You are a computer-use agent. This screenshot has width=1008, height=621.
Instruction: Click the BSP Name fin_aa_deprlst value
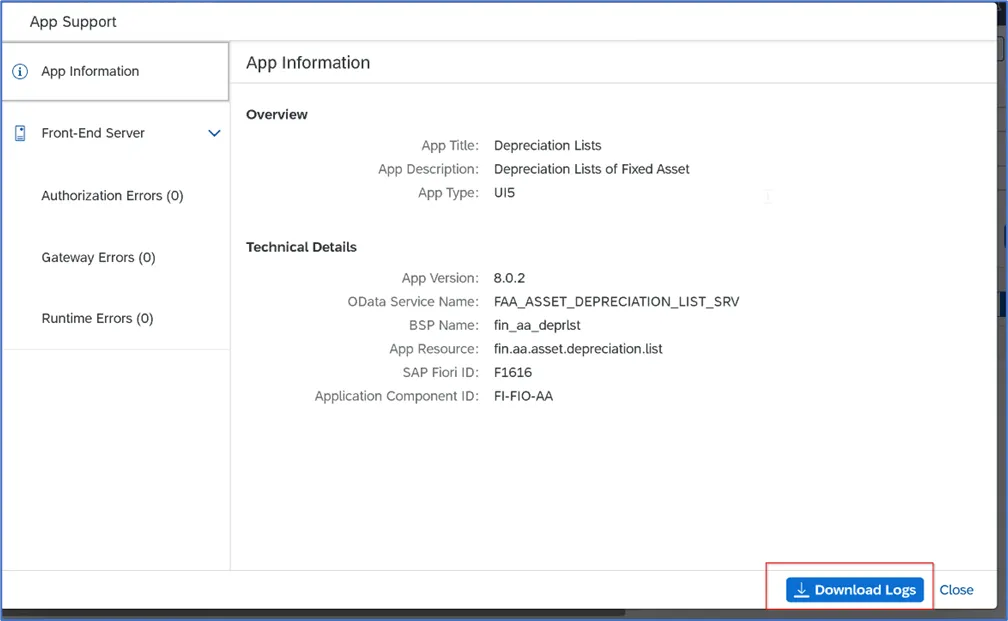click(538, 325)
